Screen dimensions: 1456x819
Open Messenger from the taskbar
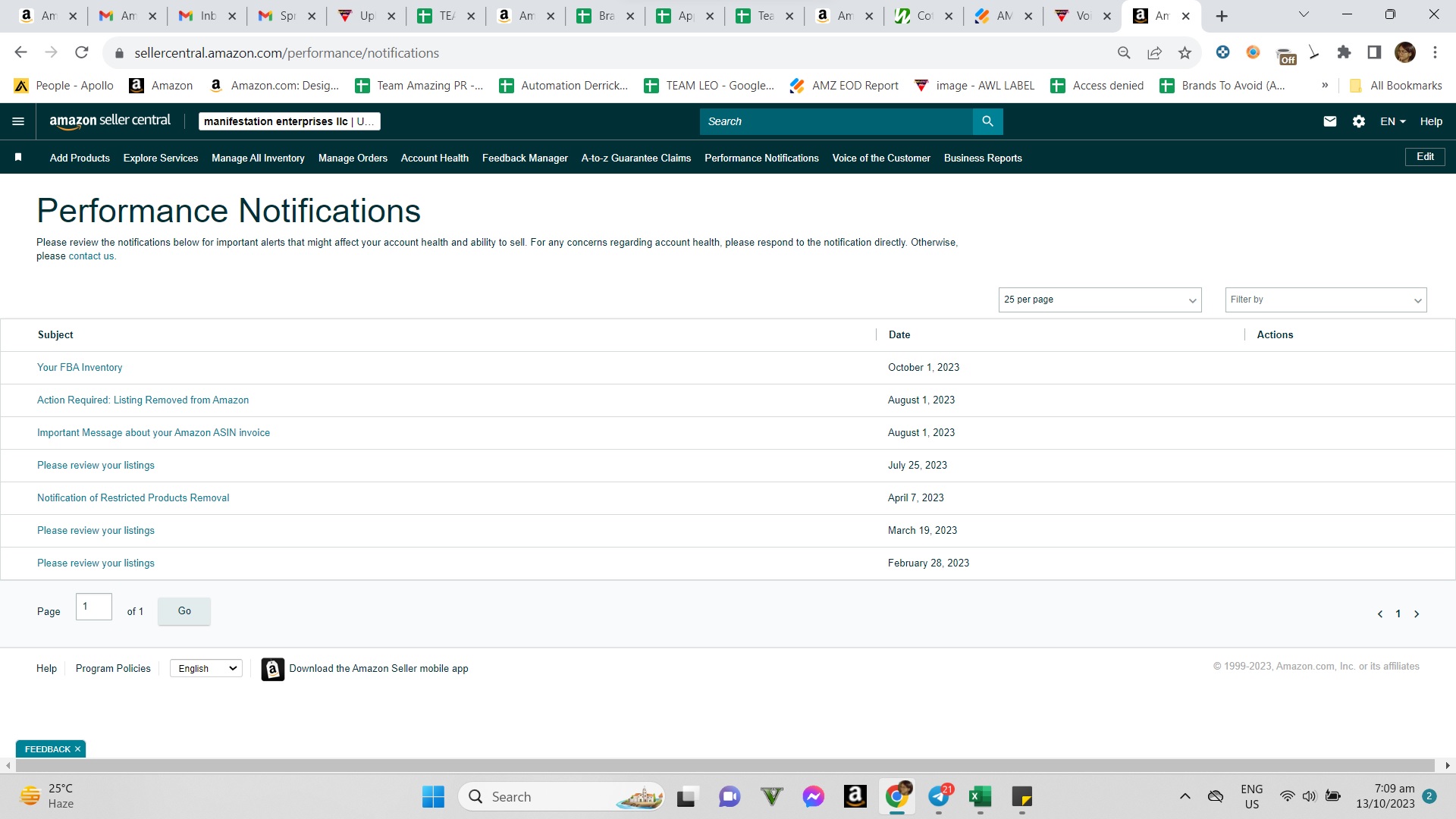click(x=814, y=796)
